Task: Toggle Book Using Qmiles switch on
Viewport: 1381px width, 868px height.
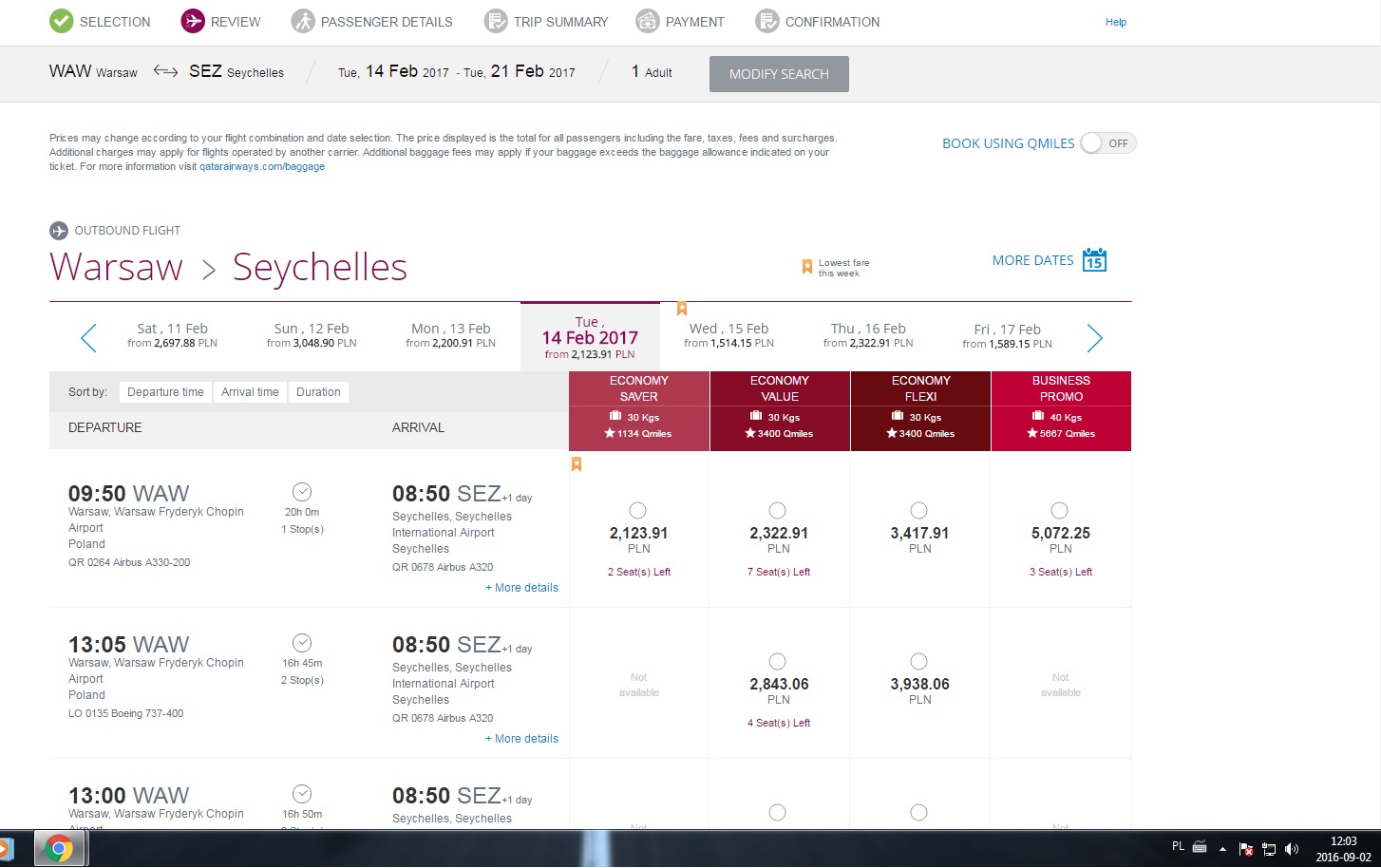Action: 1108,143
